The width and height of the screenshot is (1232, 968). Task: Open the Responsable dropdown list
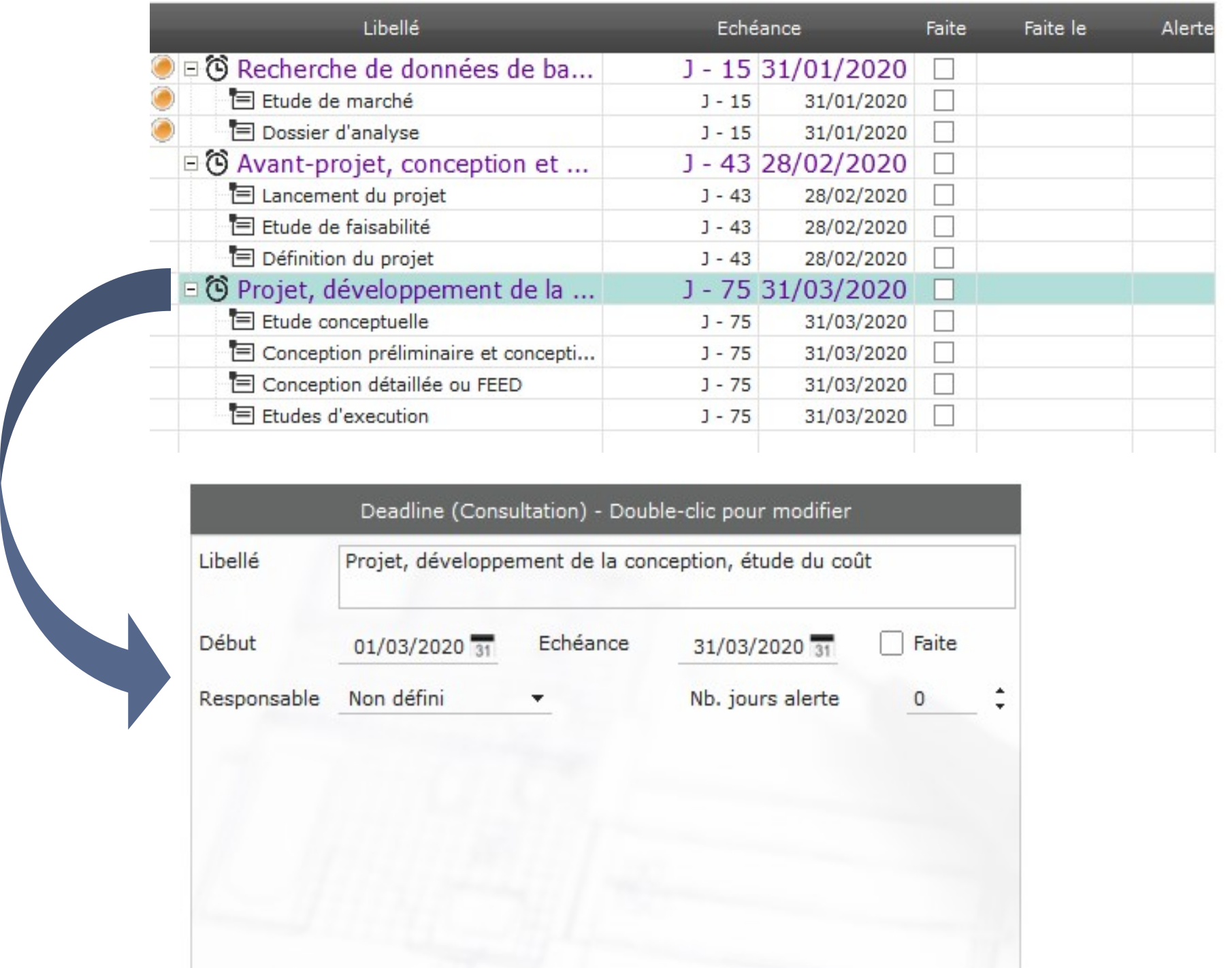tap(537, 698)
